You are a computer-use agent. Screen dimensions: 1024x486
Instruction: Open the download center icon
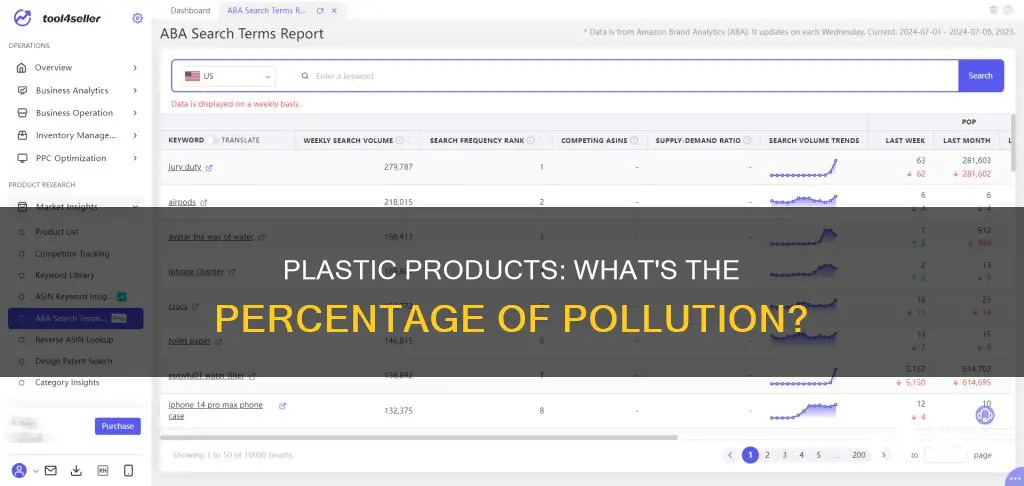(x=76, y=470)
